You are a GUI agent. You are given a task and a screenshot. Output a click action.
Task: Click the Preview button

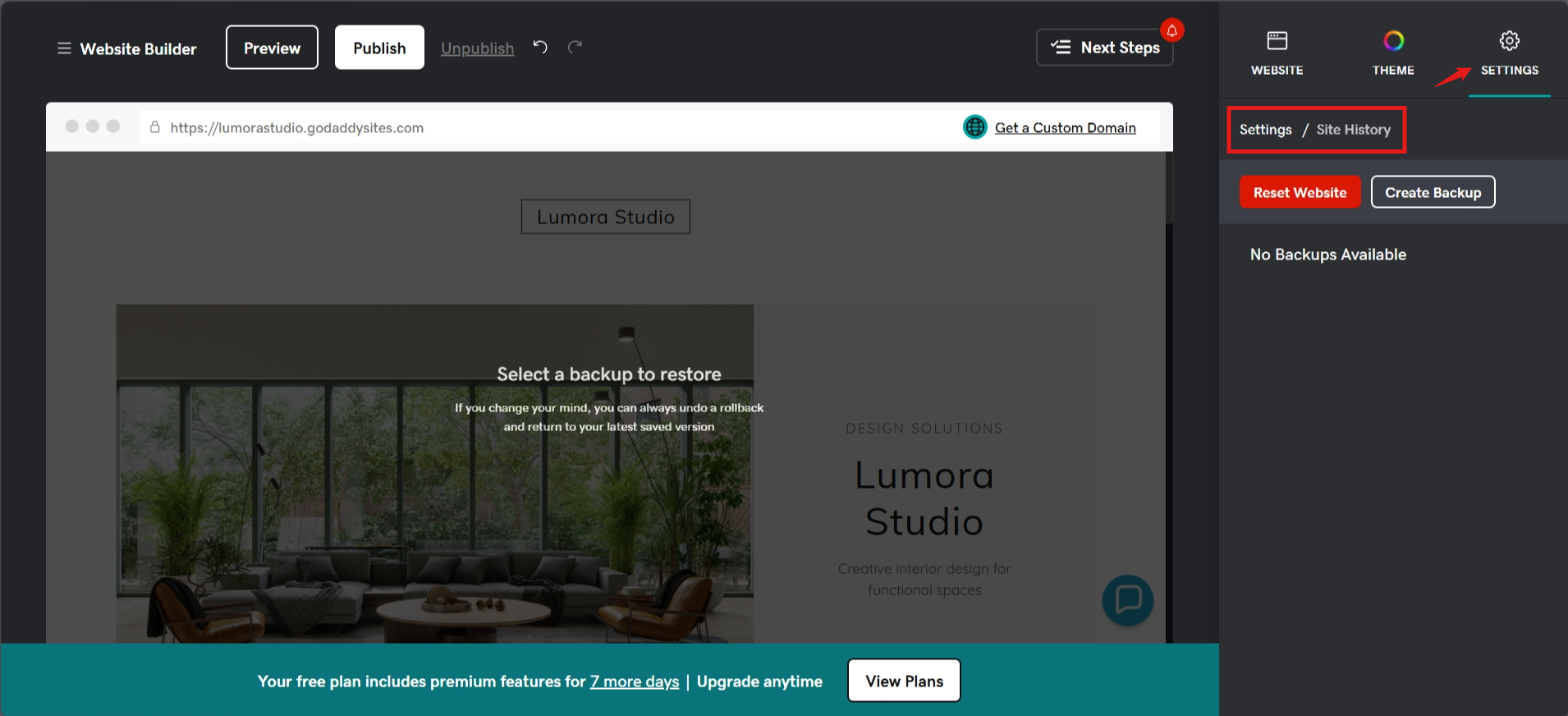click(272, 48)
